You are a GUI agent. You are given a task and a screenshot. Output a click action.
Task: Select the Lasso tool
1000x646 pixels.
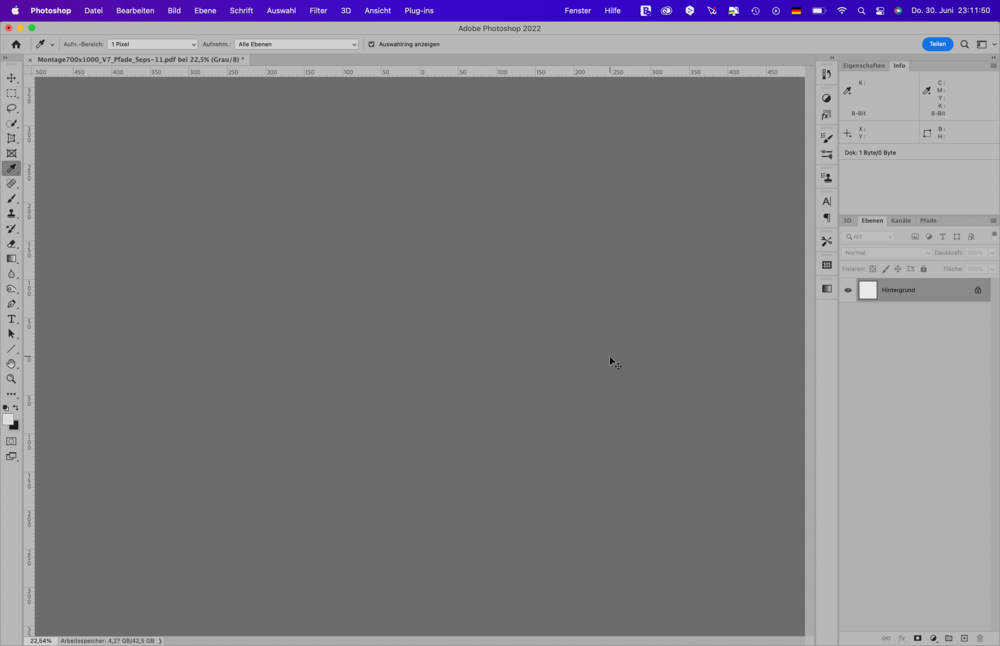point(12,108)
